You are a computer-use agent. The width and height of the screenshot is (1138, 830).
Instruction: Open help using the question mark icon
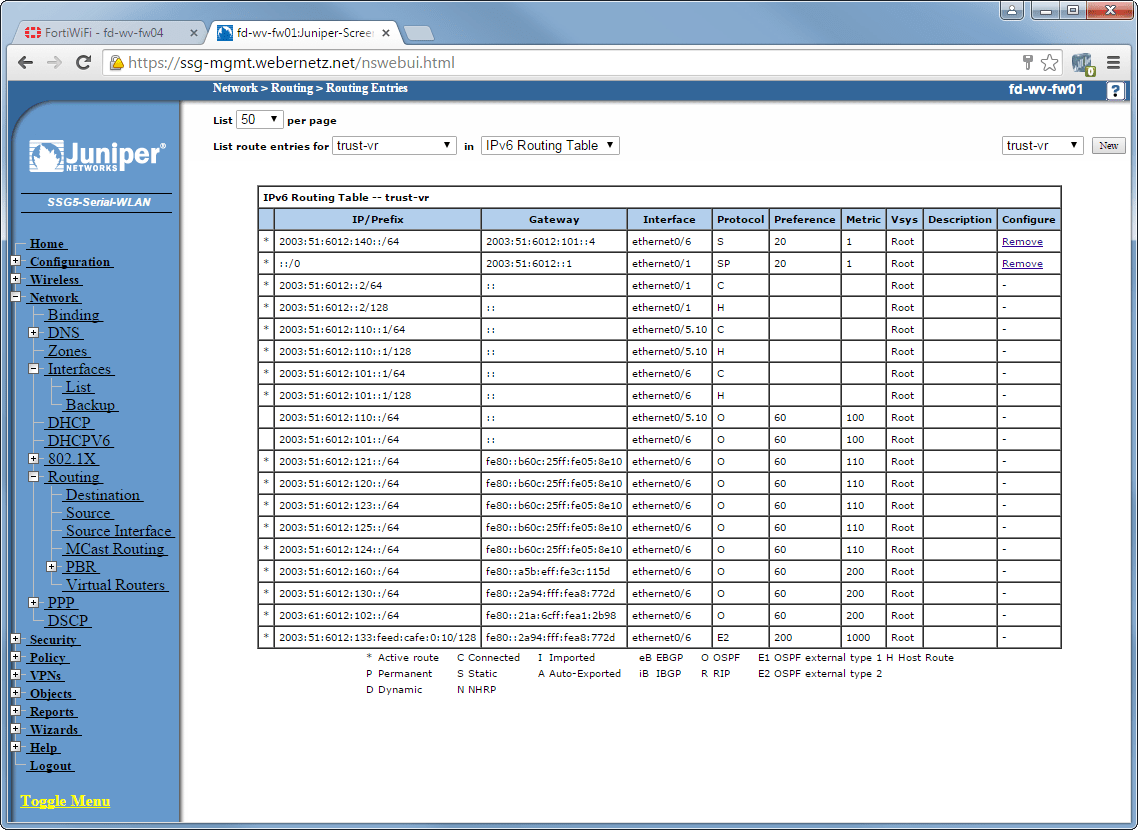click(1117, 91)
